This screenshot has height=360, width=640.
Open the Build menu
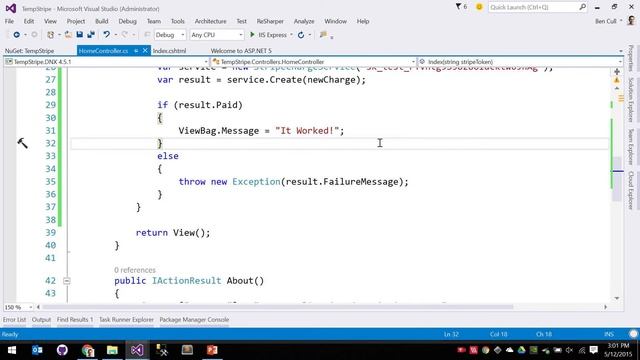coord(102,21)
